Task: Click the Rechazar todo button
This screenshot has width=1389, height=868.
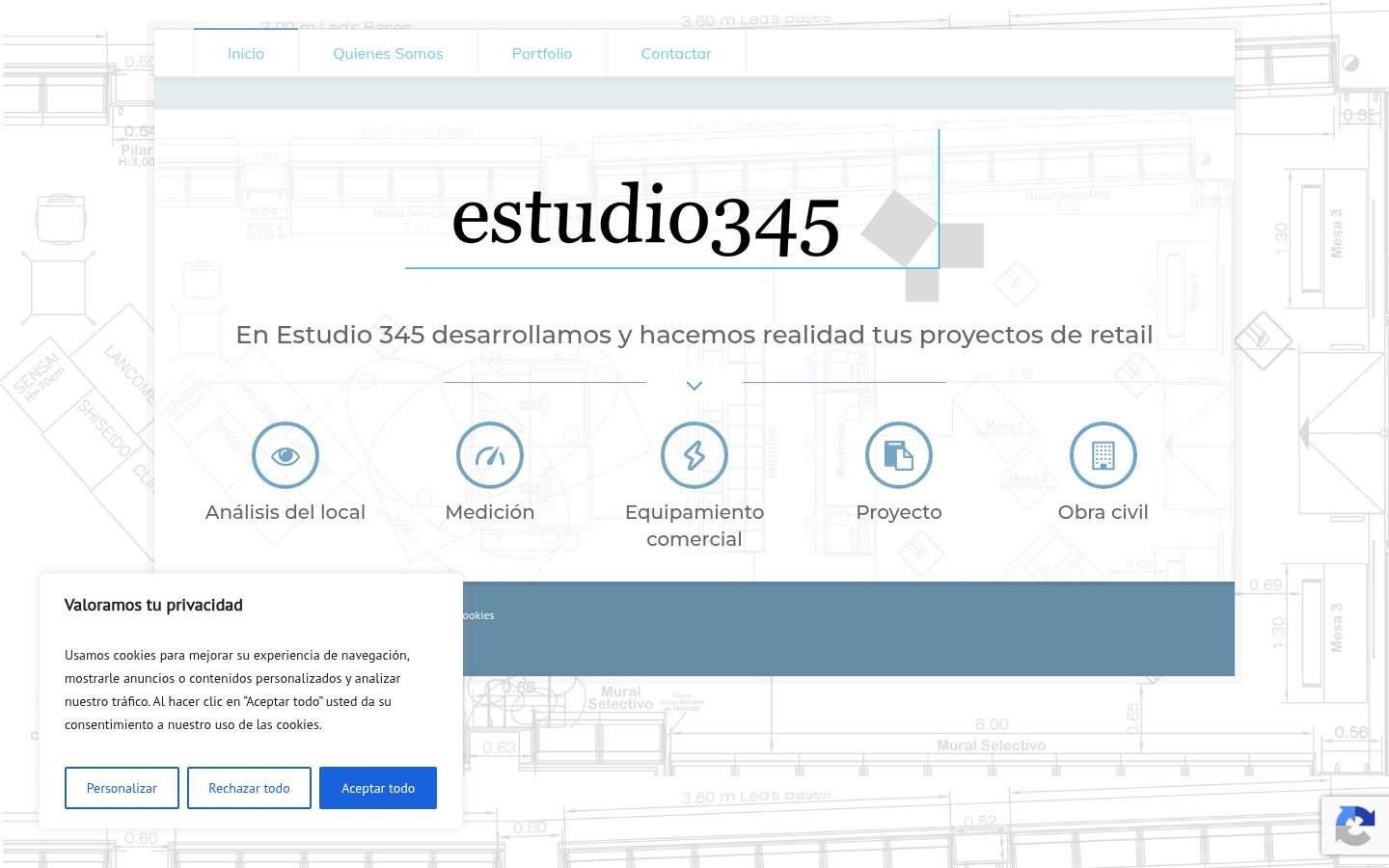Action: click(249, 788)
